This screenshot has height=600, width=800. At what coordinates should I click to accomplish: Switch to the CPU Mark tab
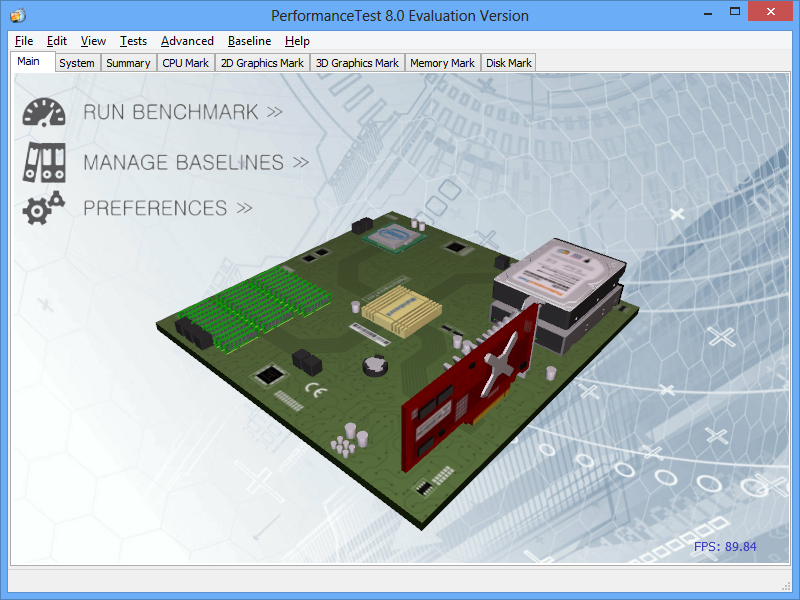click(x=185, y=63)
